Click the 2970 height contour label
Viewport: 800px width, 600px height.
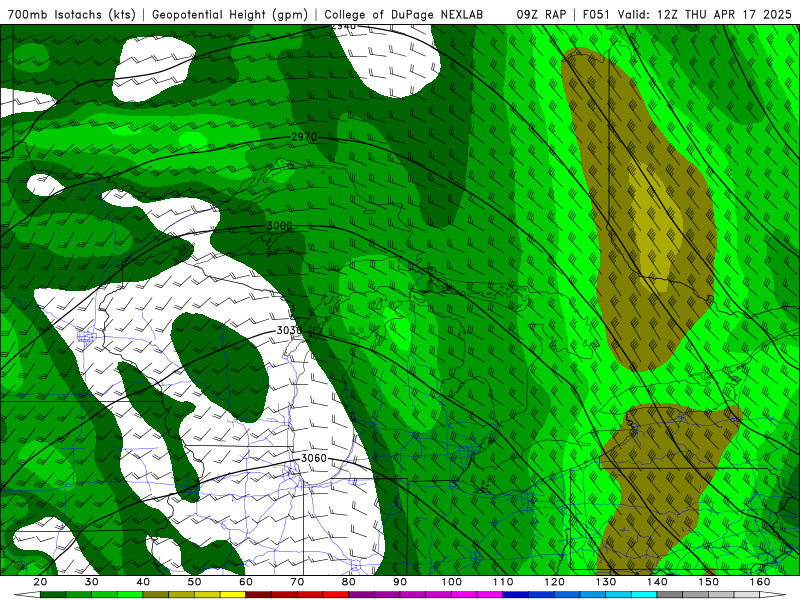tap(304, 137)
